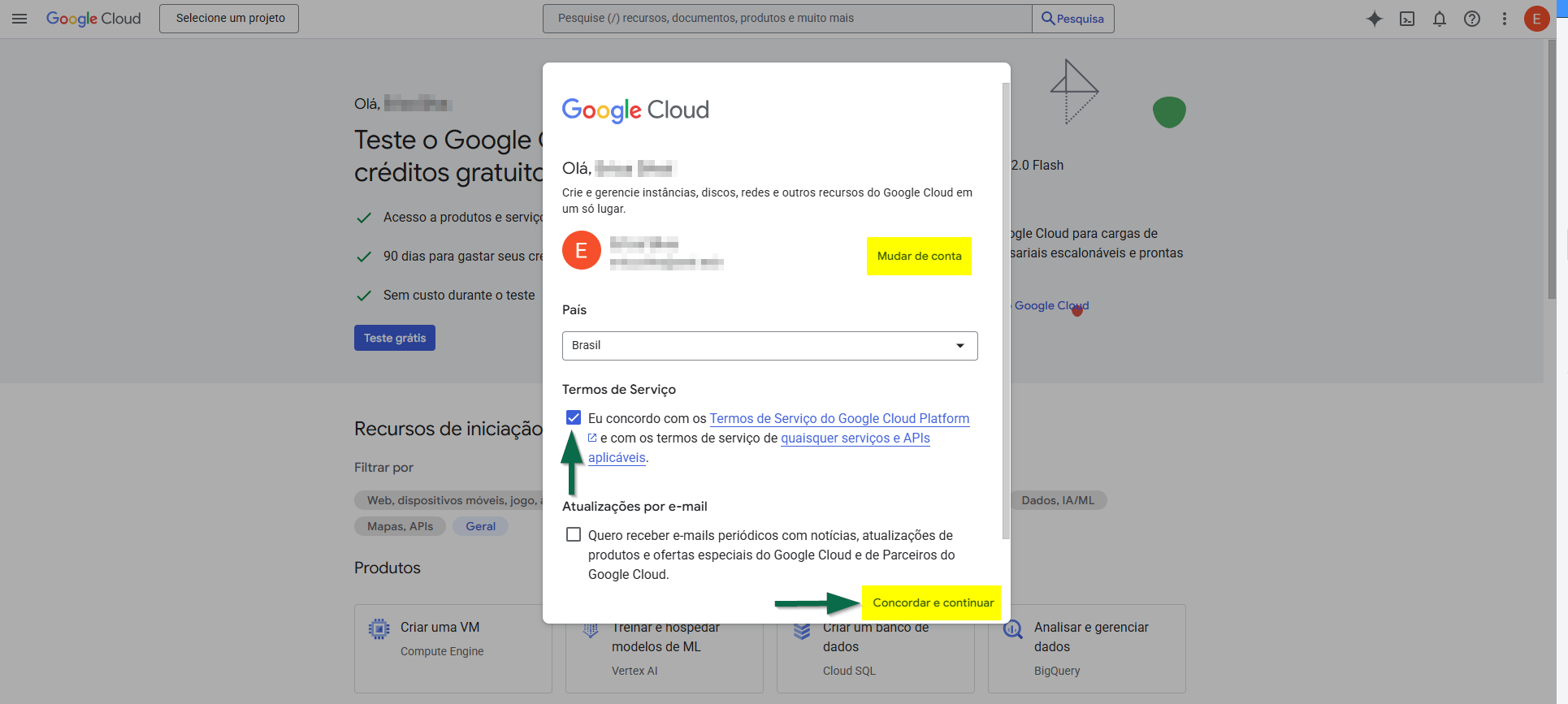Open the Selecione um projeto picker
Screen dimensions: 1568x704
click(229, 19)
